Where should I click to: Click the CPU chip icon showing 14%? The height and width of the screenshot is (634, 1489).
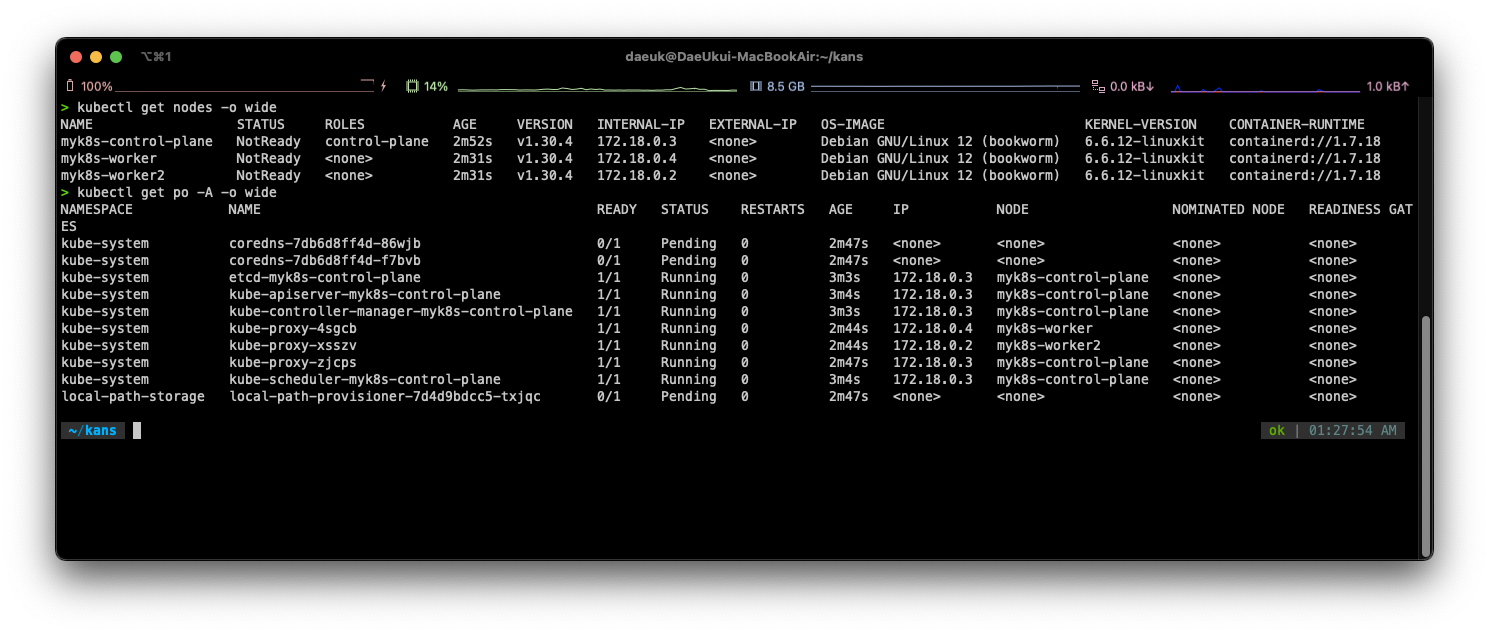click(412, 87)
